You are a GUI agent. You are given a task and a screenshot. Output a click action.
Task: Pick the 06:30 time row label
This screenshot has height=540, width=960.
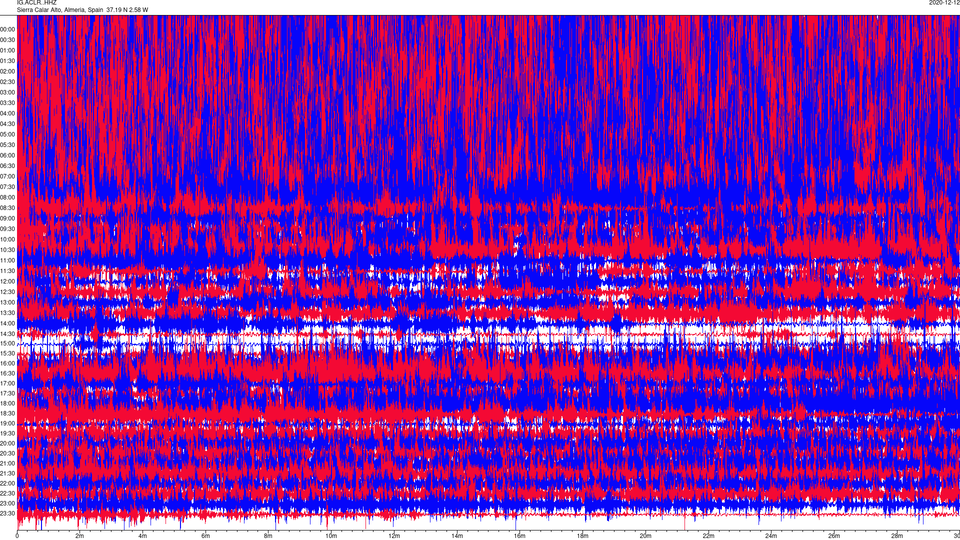pyautogui.click(x=8, y=166)
